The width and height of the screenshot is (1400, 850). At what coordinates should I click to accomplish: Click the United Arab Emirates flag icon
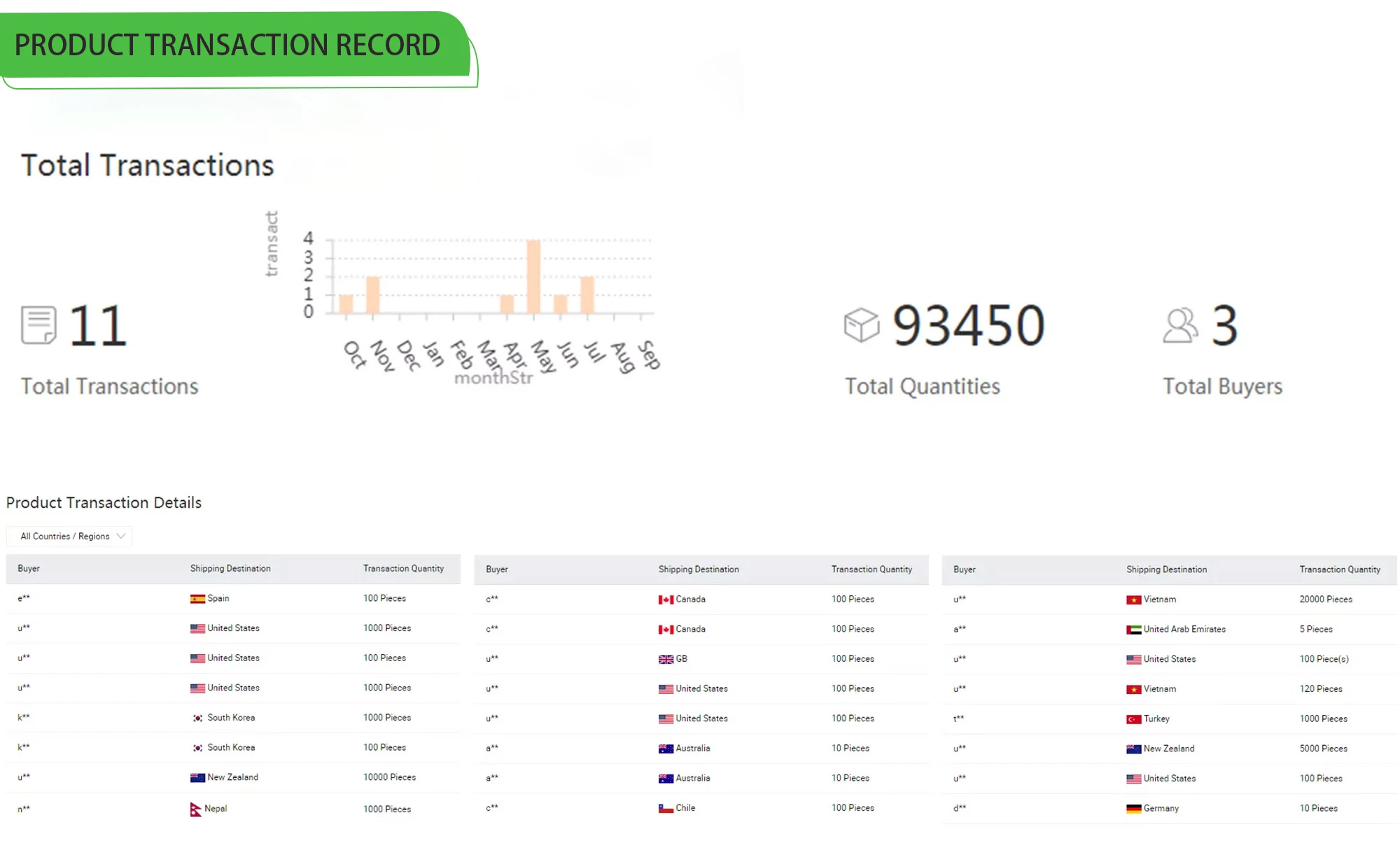pyautogui.click(x=1133, y=630)
